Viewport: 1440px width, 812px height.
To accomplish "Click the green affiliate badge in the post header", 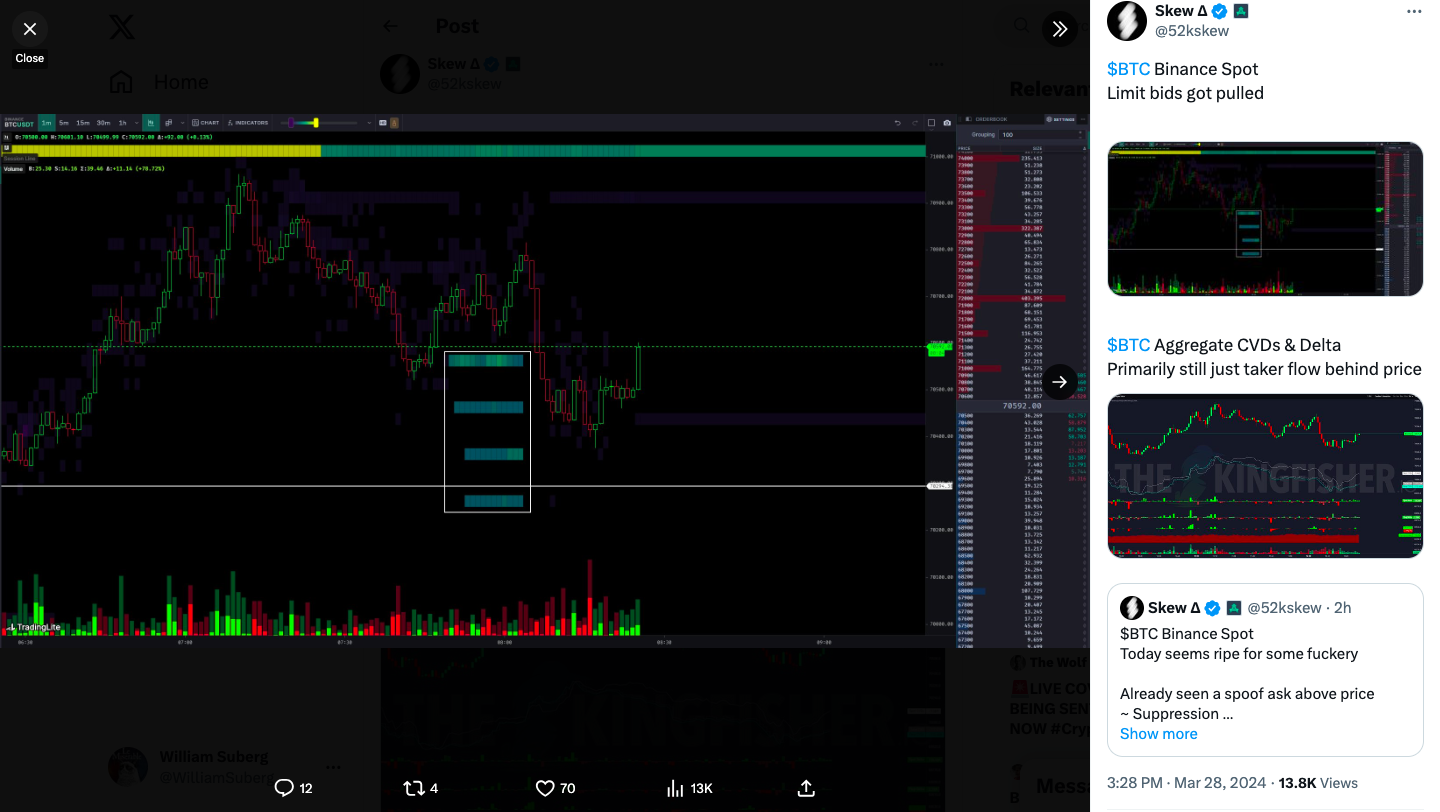I will [1240, 11].
